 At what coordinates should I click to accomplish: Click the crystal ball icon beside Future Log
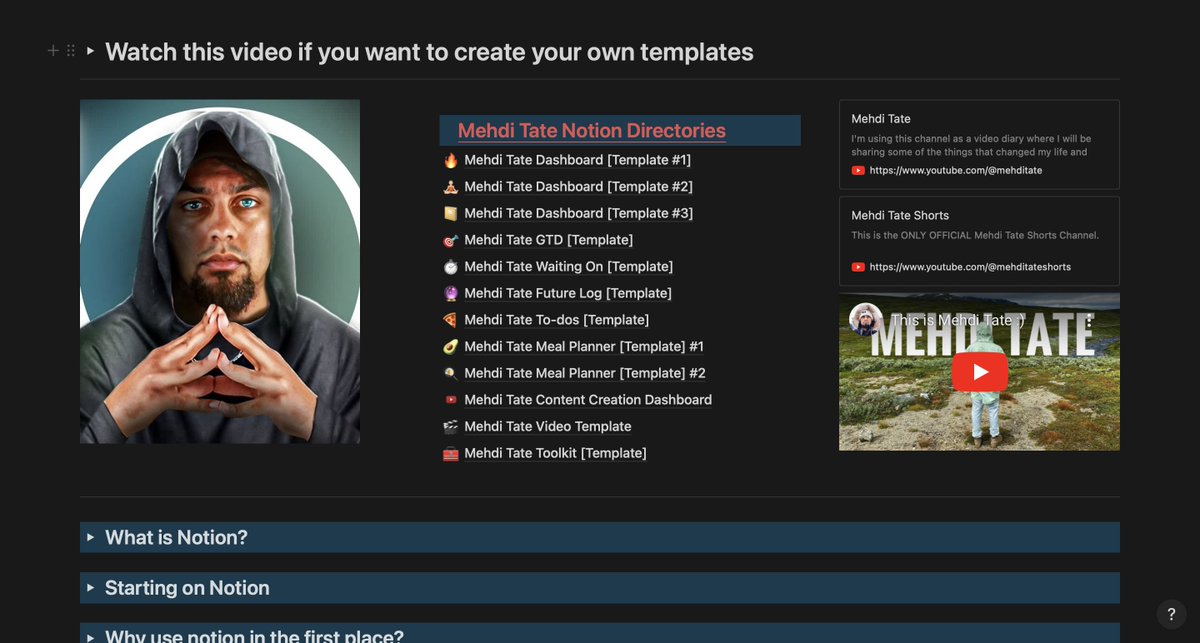[450, 293]
